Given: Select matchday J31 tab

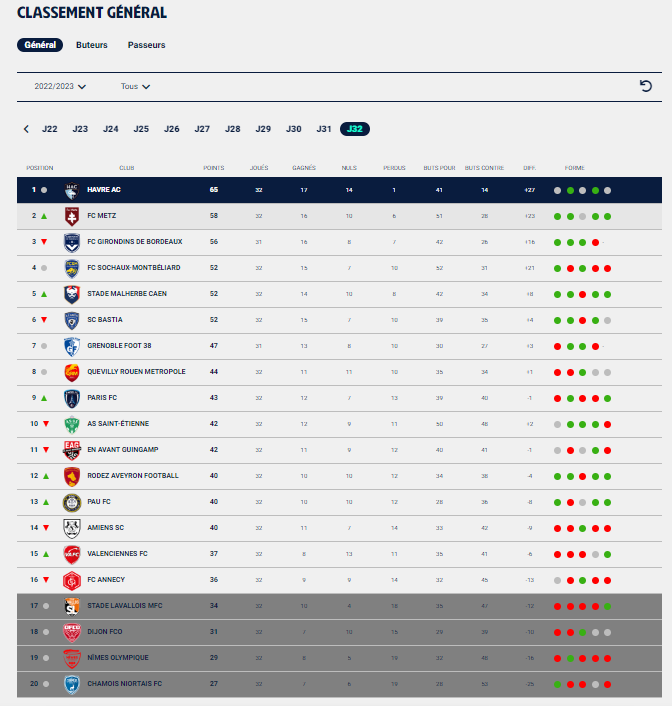Looking at the screenshot, I should click(x=324, y=129).
